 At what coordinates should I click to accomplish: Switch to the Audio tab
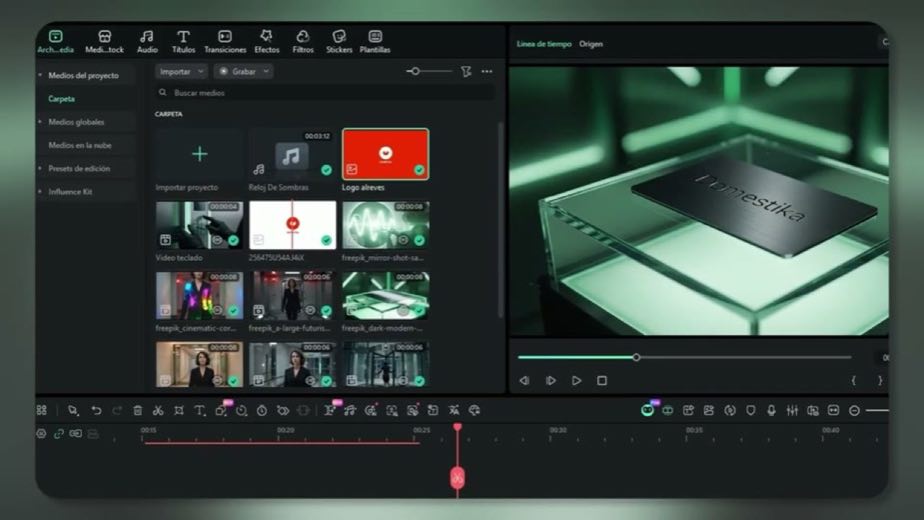pyautogui.click(x=147, y=42)
